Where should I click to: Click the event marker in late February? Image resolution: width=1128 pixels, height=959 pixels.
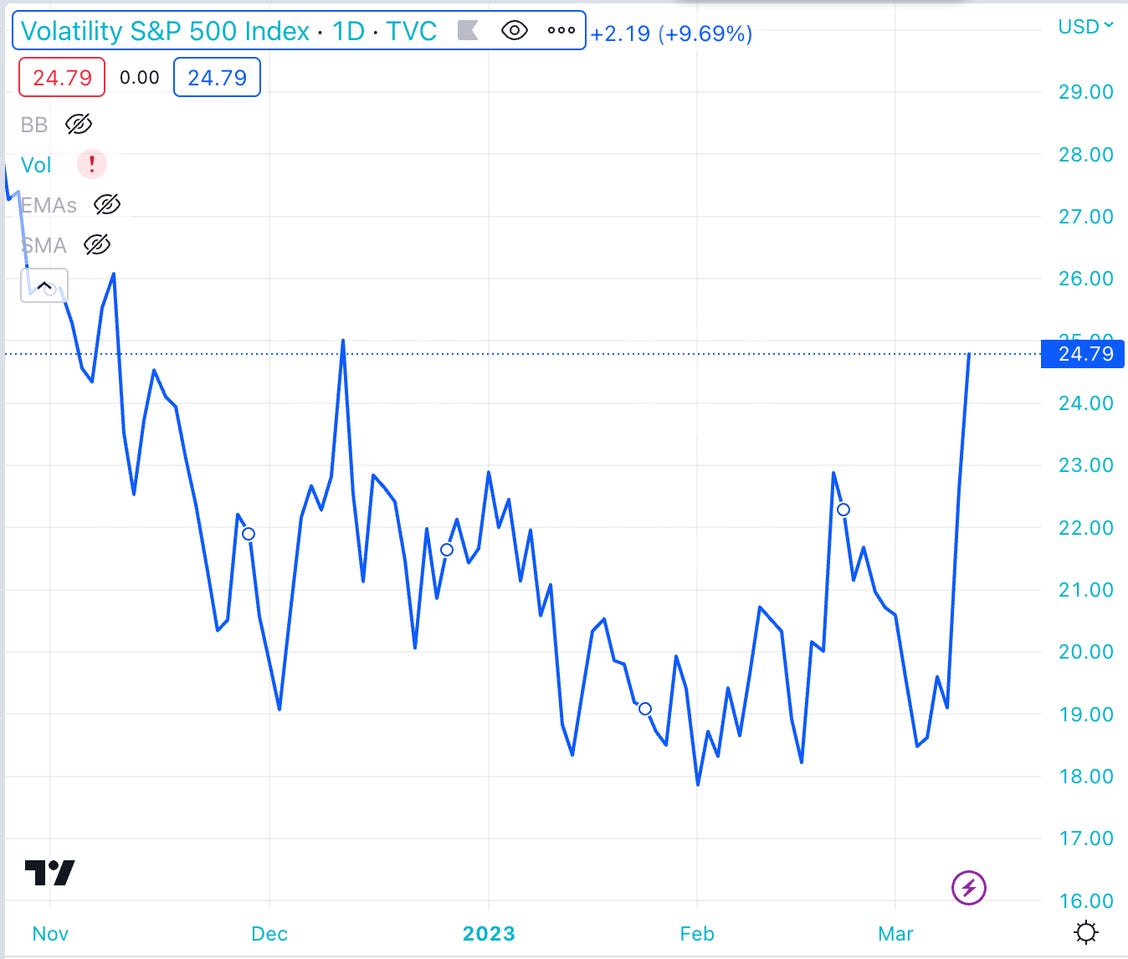[x=844, y=509]
